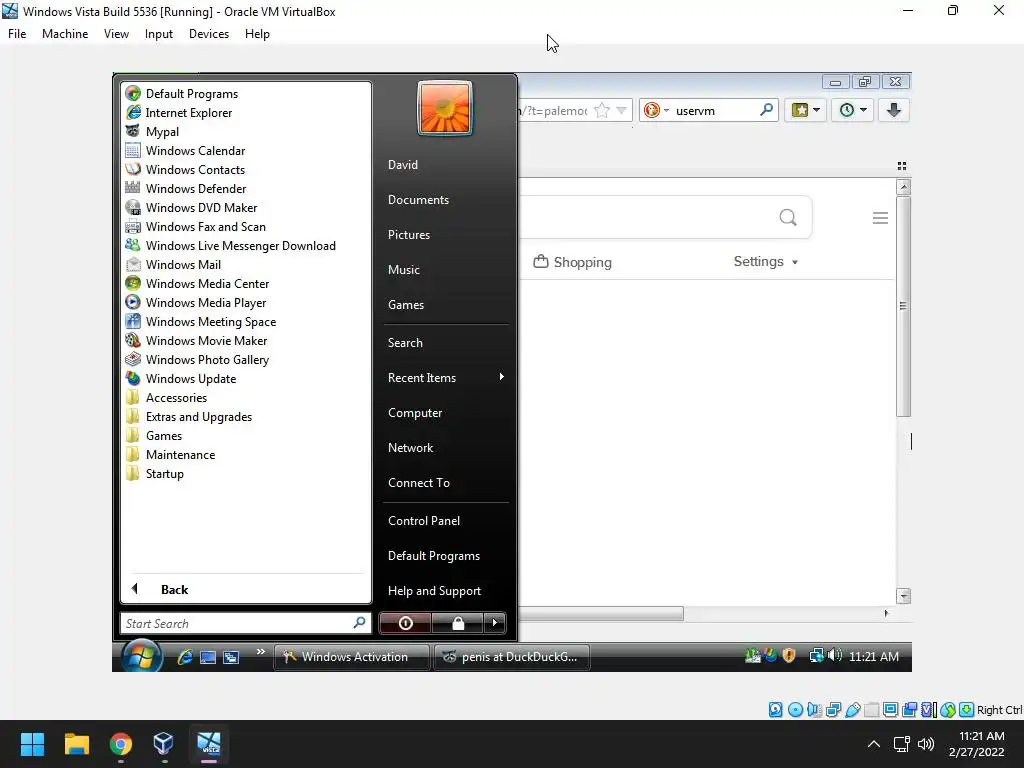Open the VirtualBox Devices menu
1024x768 pixels.
tap(209, 34)
